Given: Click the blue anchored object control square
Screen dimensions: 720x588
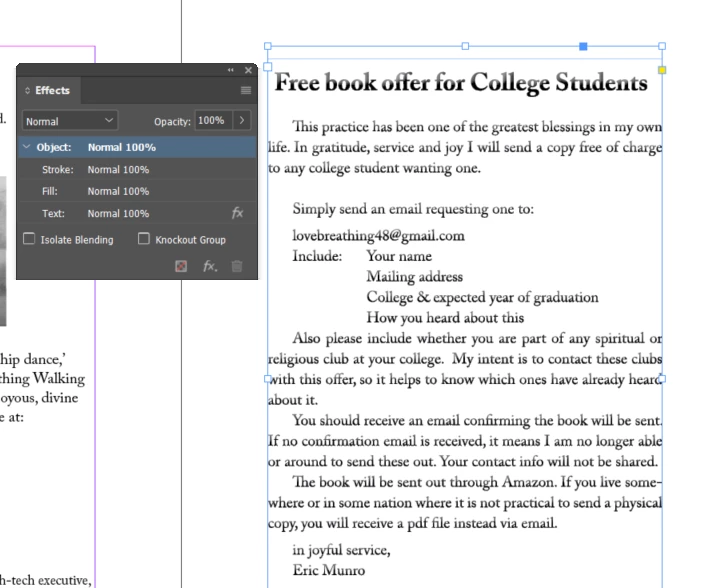Looking at the screenshot, I should pos(583,46).
